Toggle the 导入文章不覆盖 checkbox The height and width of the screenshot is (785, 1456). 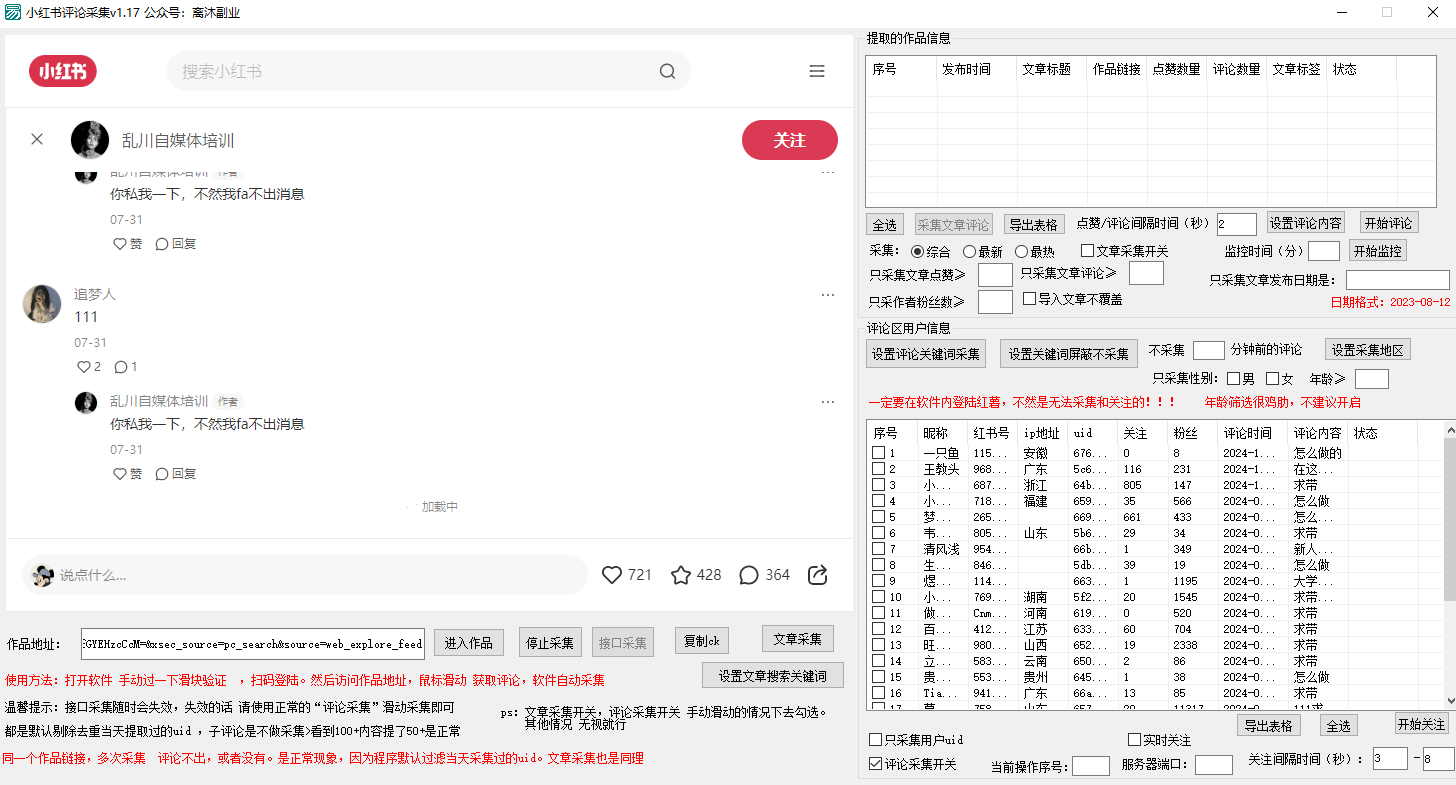coord(1030,299)
